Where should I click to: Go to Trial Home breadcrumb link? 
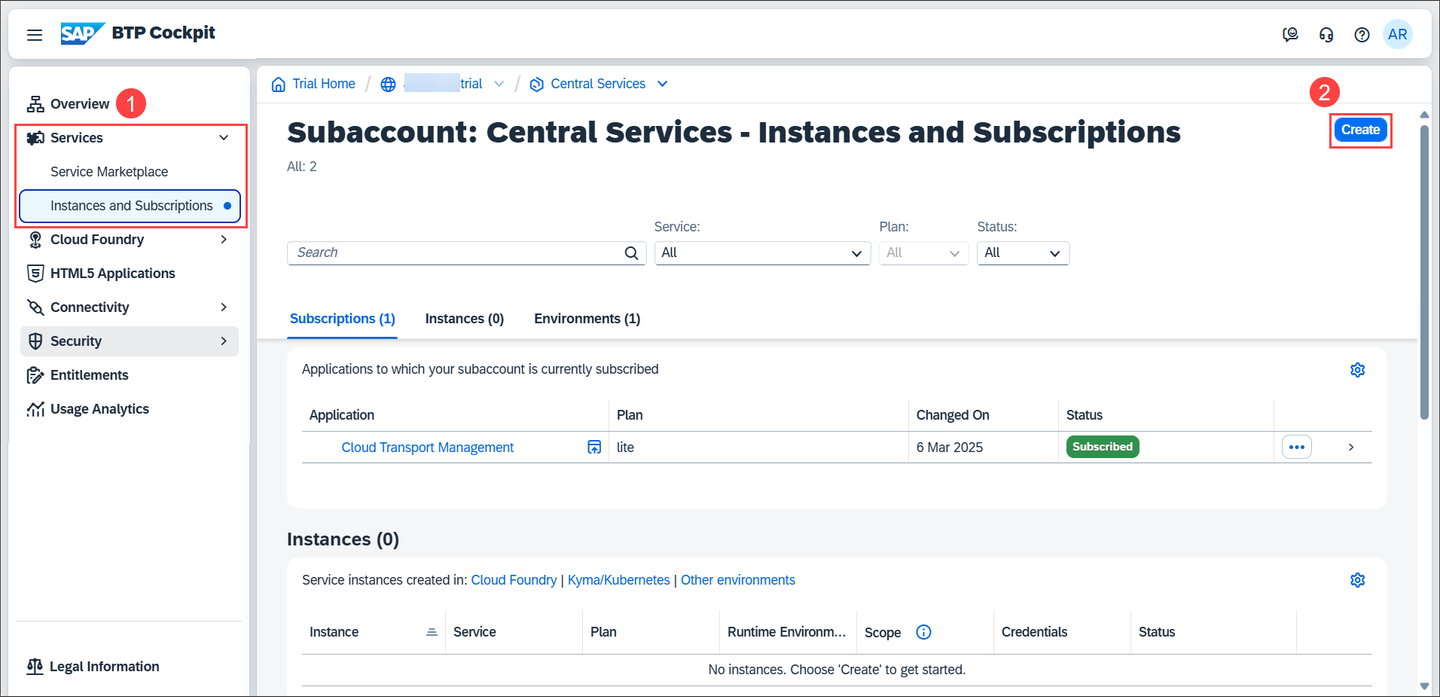click(x=324, y=84)
